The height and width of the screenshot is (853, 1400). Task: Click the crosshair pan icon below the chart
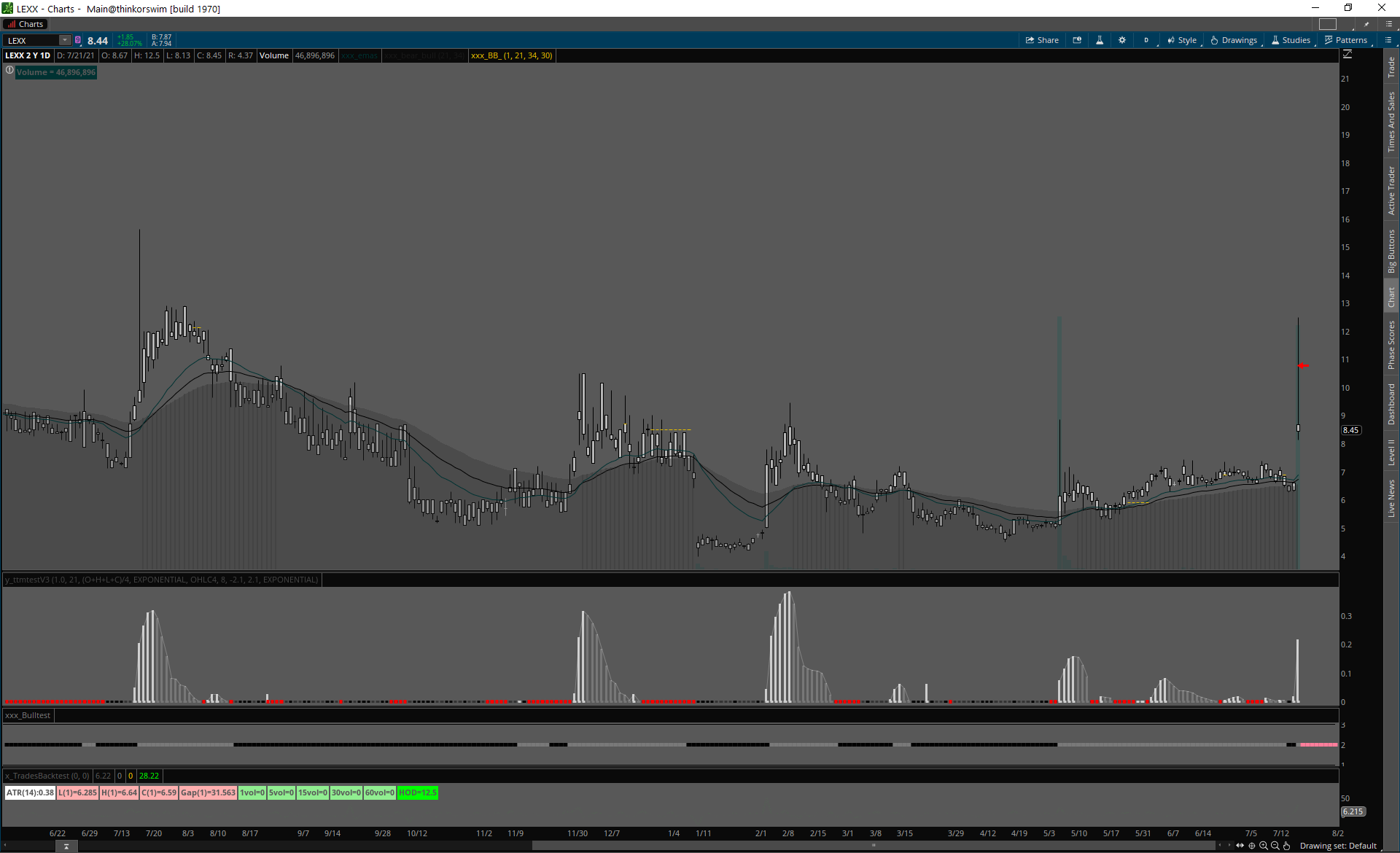[x=1252, y=846]
